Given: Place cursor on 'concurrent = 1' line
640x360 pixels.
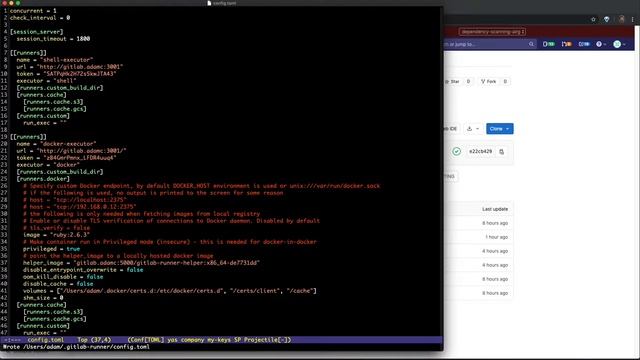Looking at the screenshot, I should [33, 11].
